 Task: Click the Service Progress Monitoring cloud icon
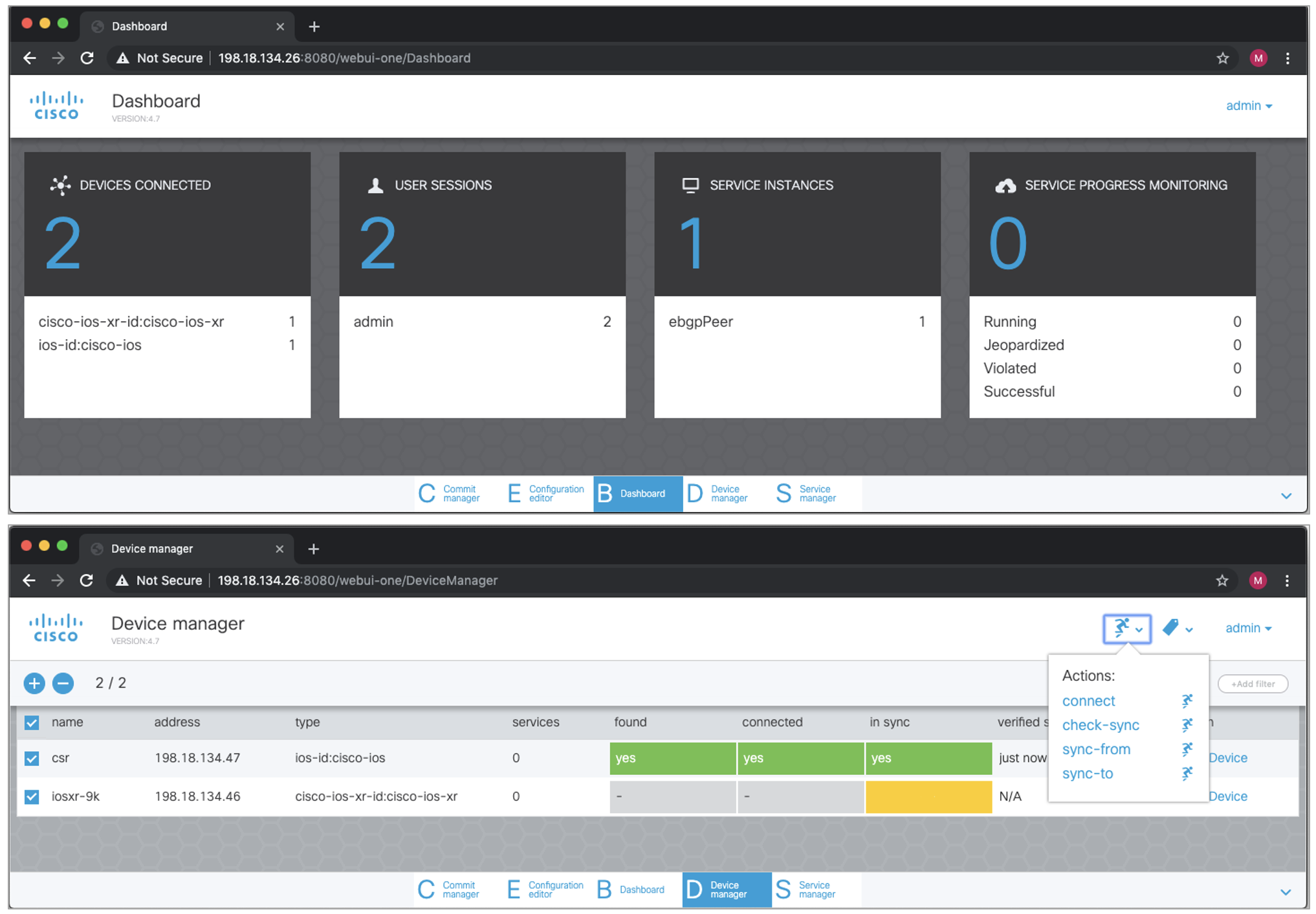coord(1005,186)
